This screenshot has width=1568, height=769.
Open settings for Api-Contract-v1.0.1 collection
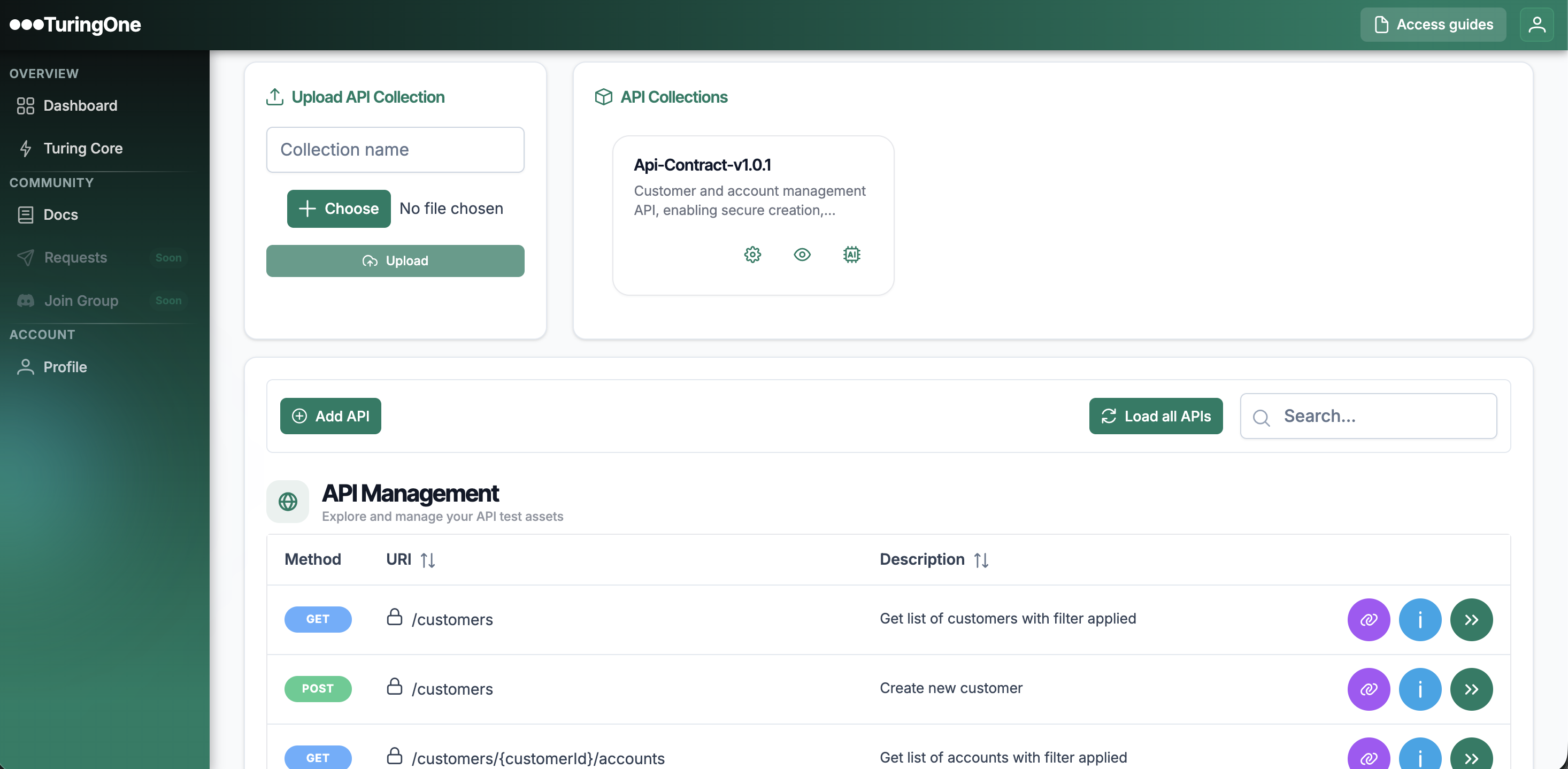(752, 255)
